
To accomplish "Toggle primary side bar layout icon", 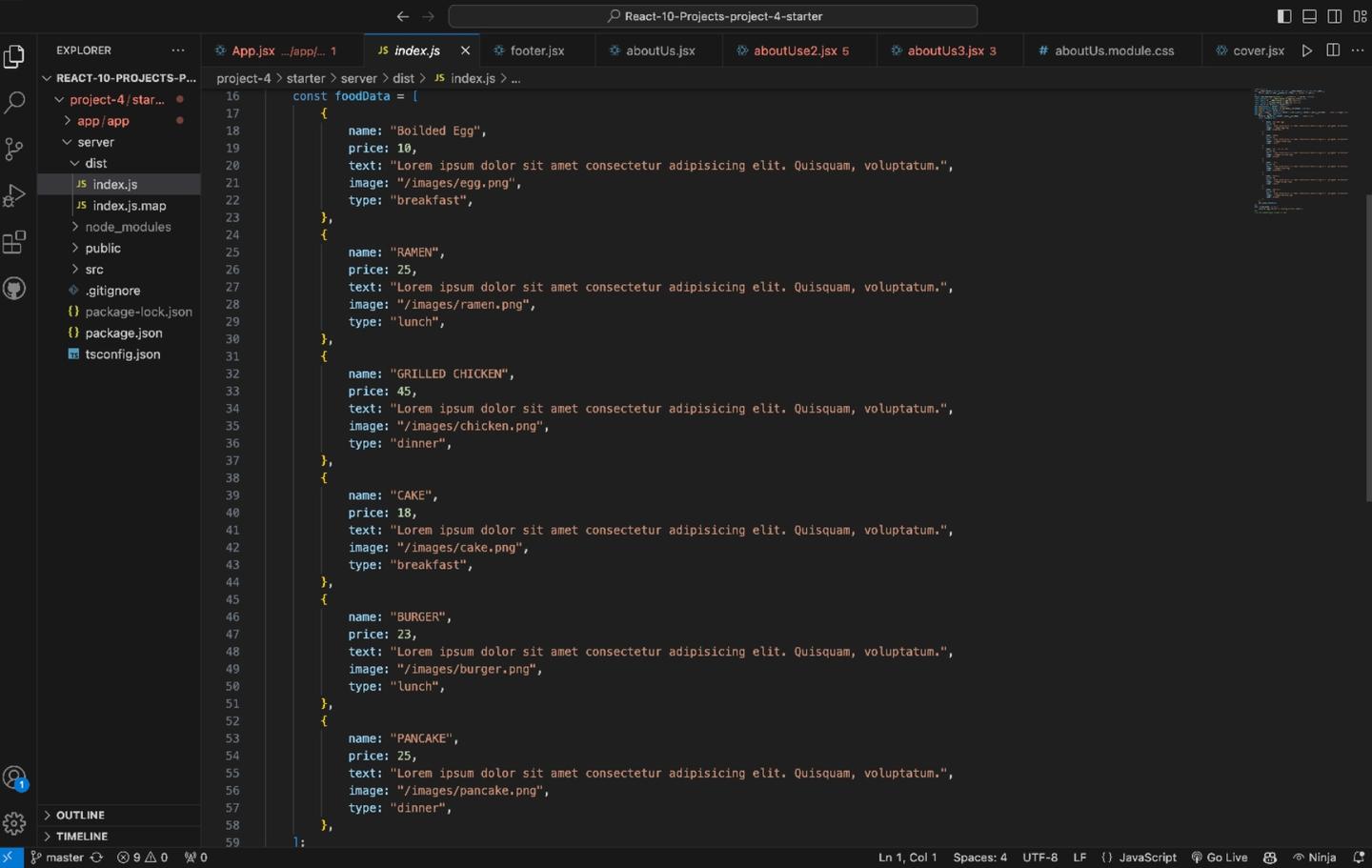I will tap(1284, 16).
